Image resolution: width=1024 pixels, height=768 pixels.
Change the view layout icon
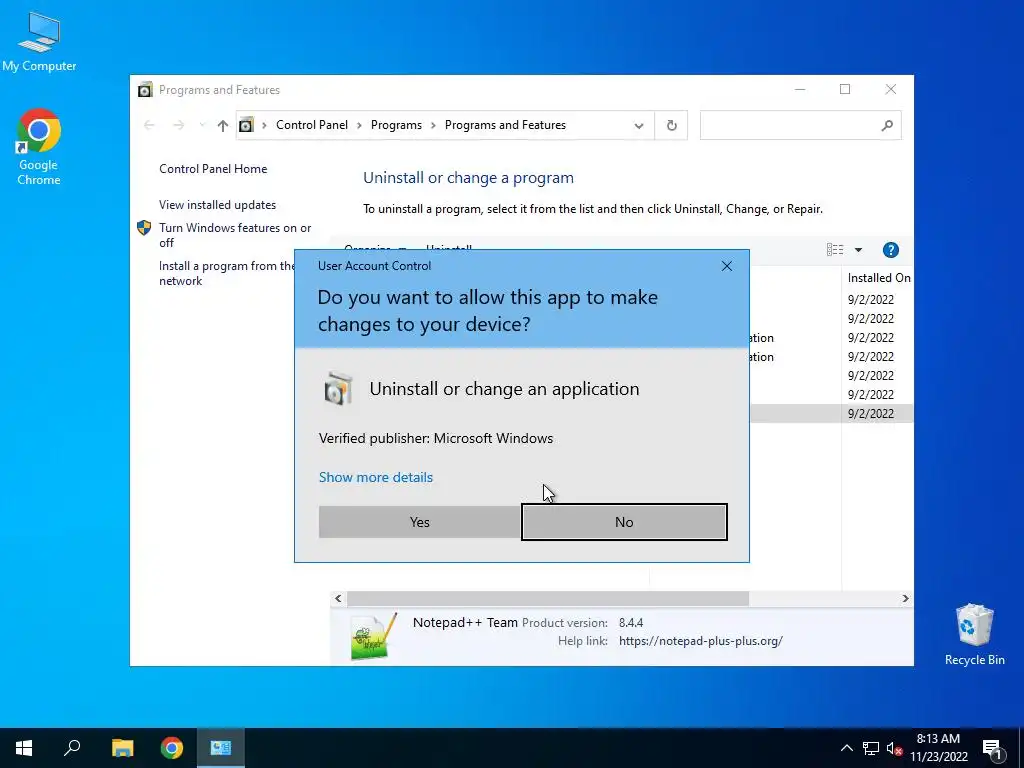click(835, 249)
